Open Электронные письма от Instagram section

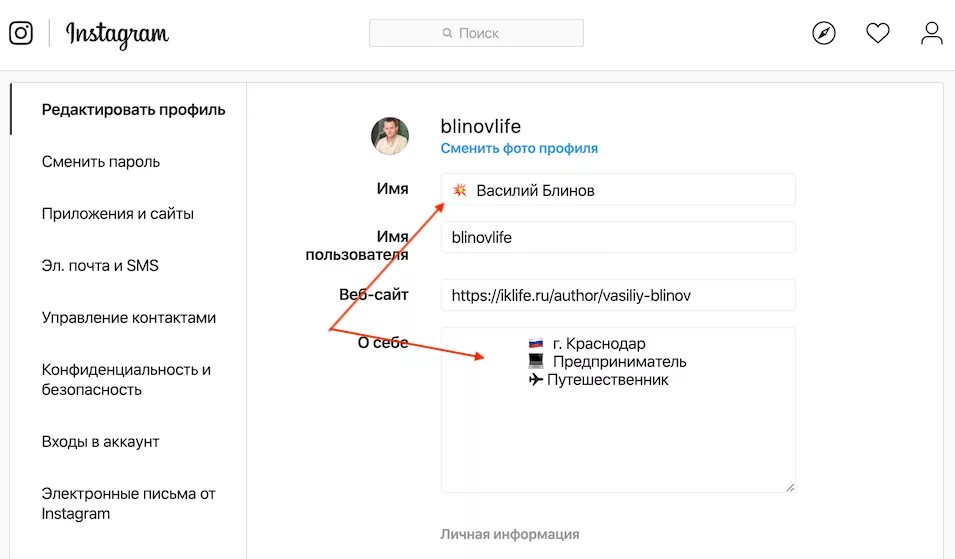(x=128, y=504)
